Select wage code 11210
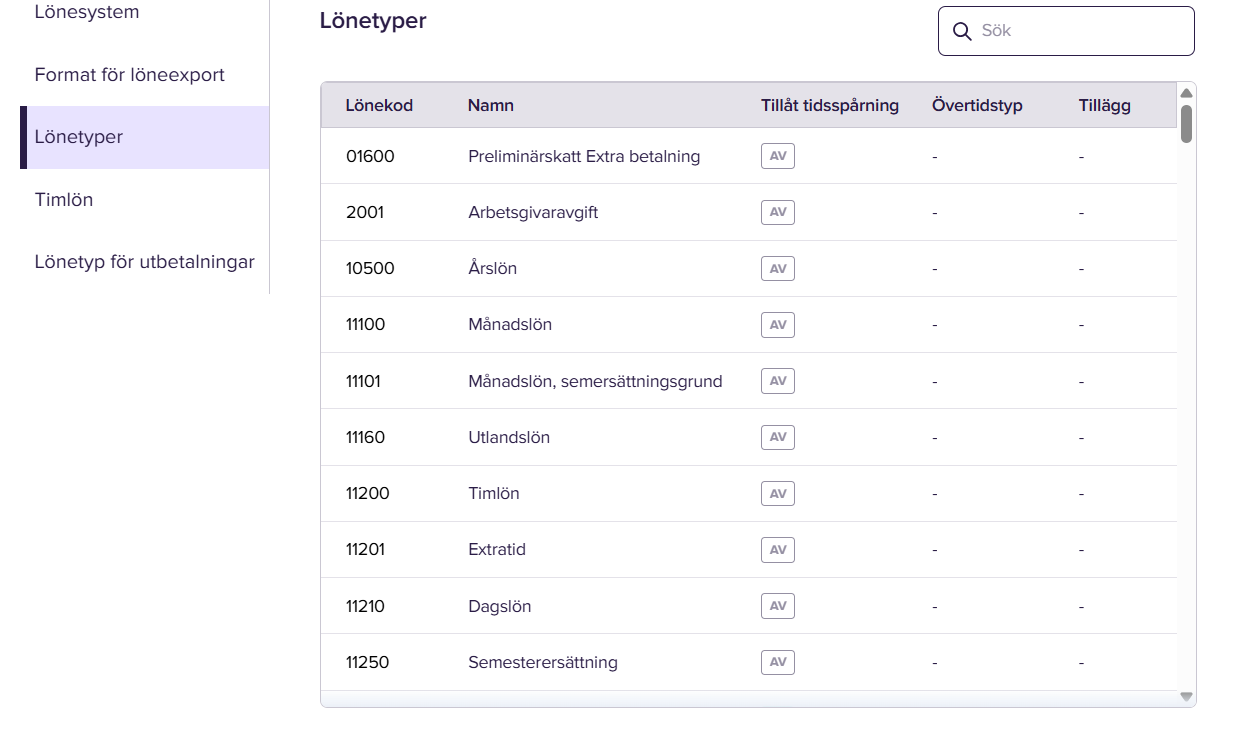Viewport: 1237px width, 730px height. [x=365, y=606]
